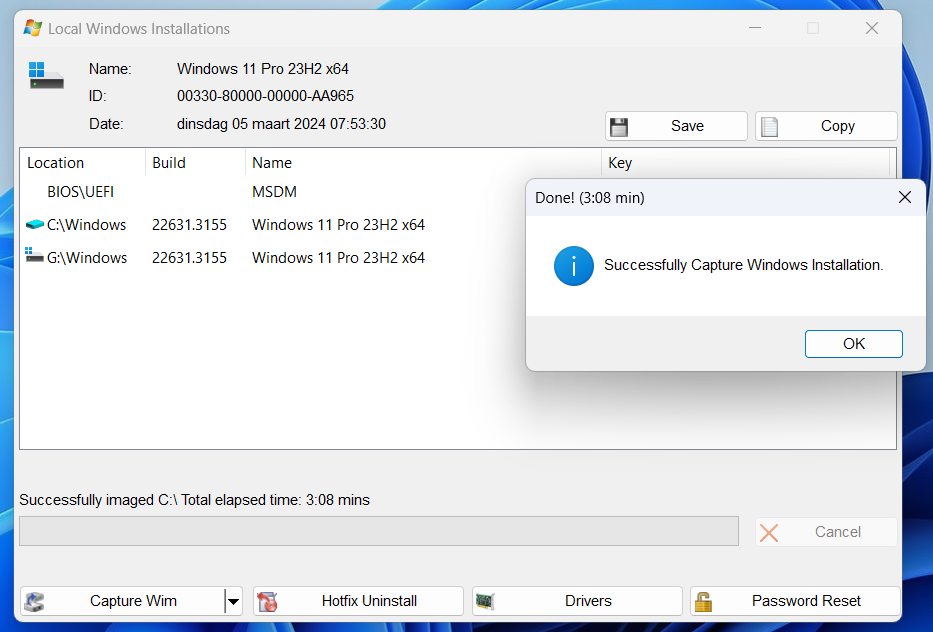Click the blue information icon in dialog

pyautogui.click(x=574, y=266)
